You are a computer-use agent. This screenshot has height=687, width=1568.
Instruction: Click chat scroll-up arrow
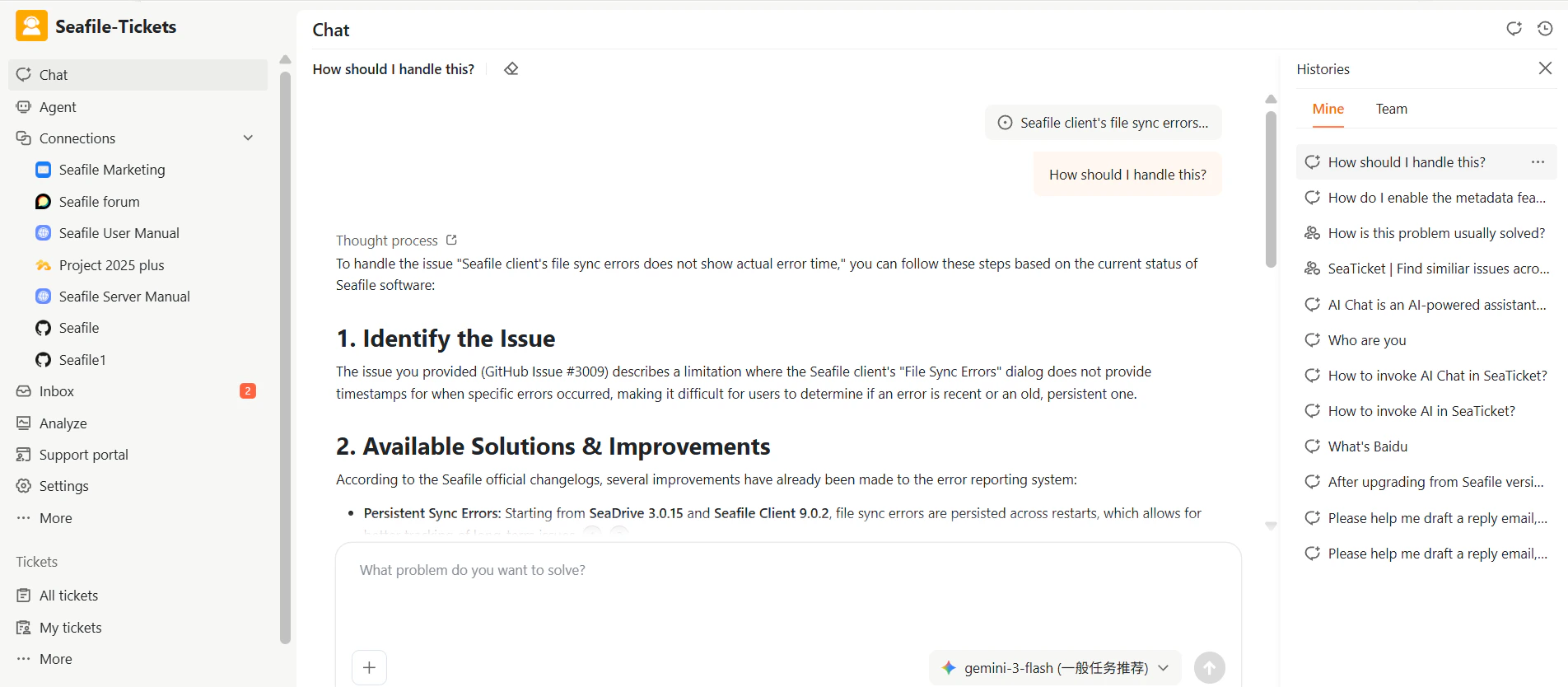point(1271,99)
